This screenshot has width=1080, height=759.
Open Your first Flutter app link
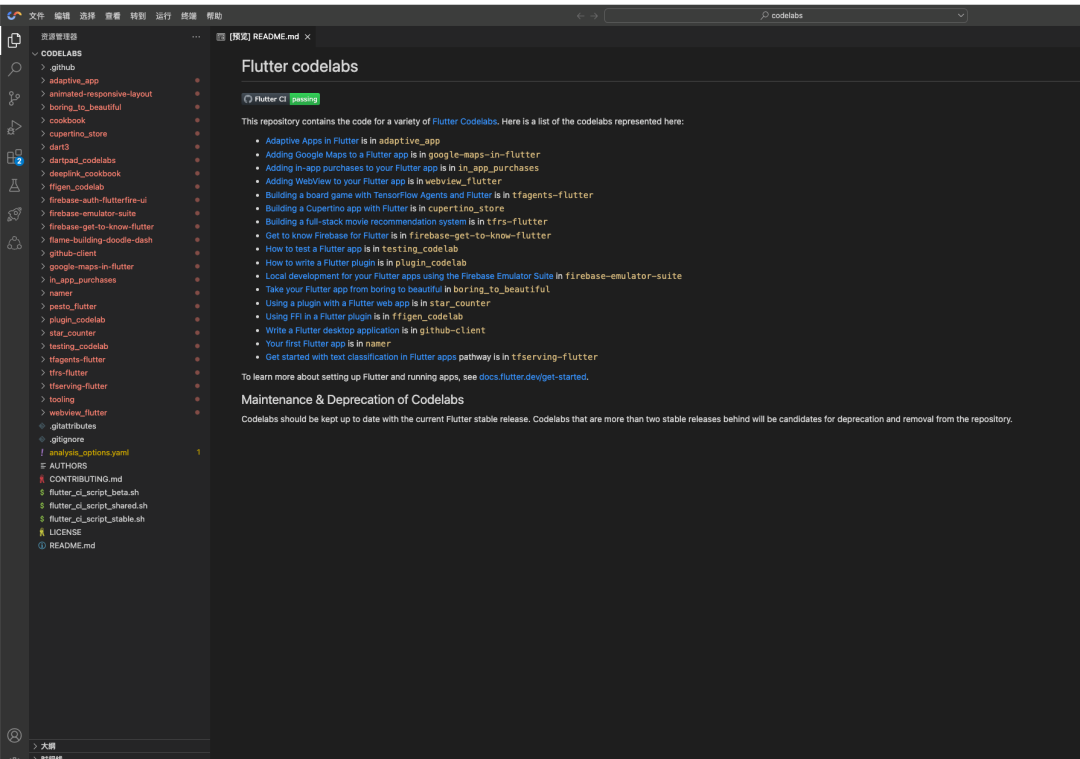[x=305, y=344]
